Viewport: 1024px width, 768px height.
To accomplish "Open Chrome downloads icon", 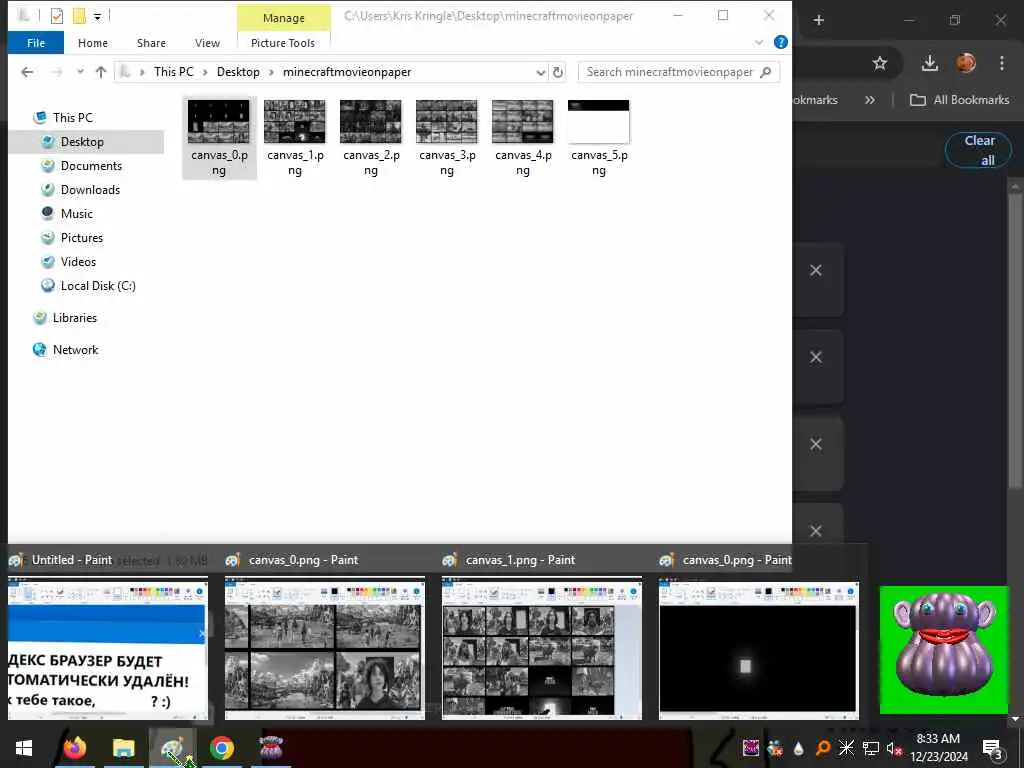I will (929, 63).
